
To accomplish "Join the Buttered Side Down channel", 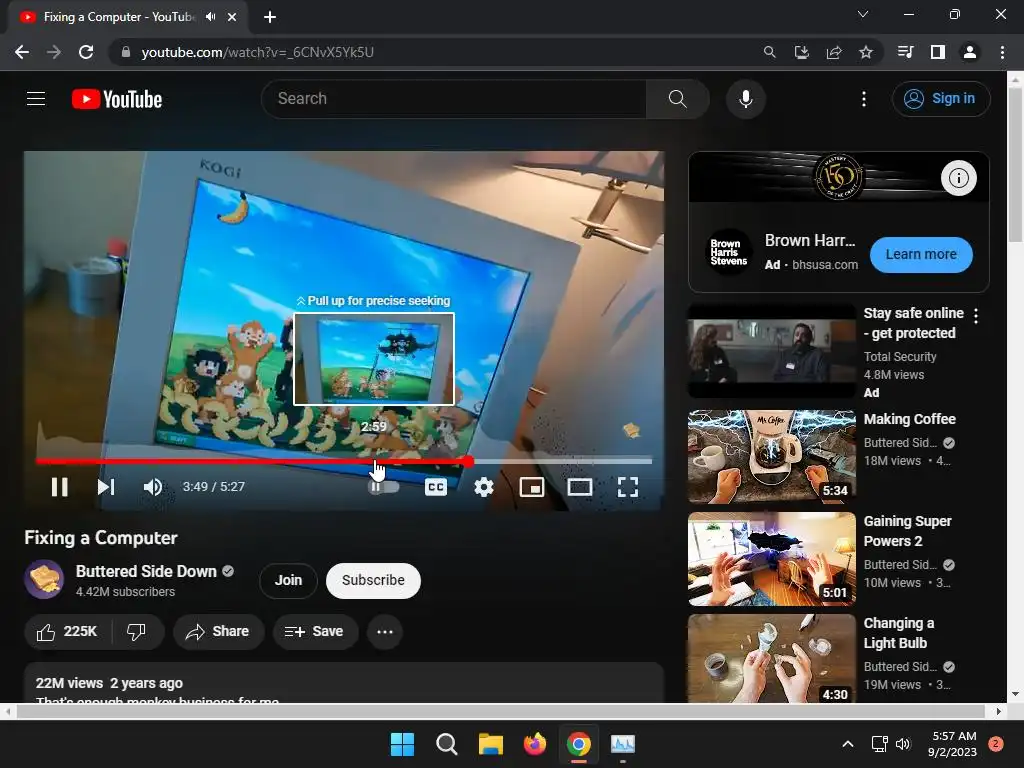I will click(x=288, y=581).
